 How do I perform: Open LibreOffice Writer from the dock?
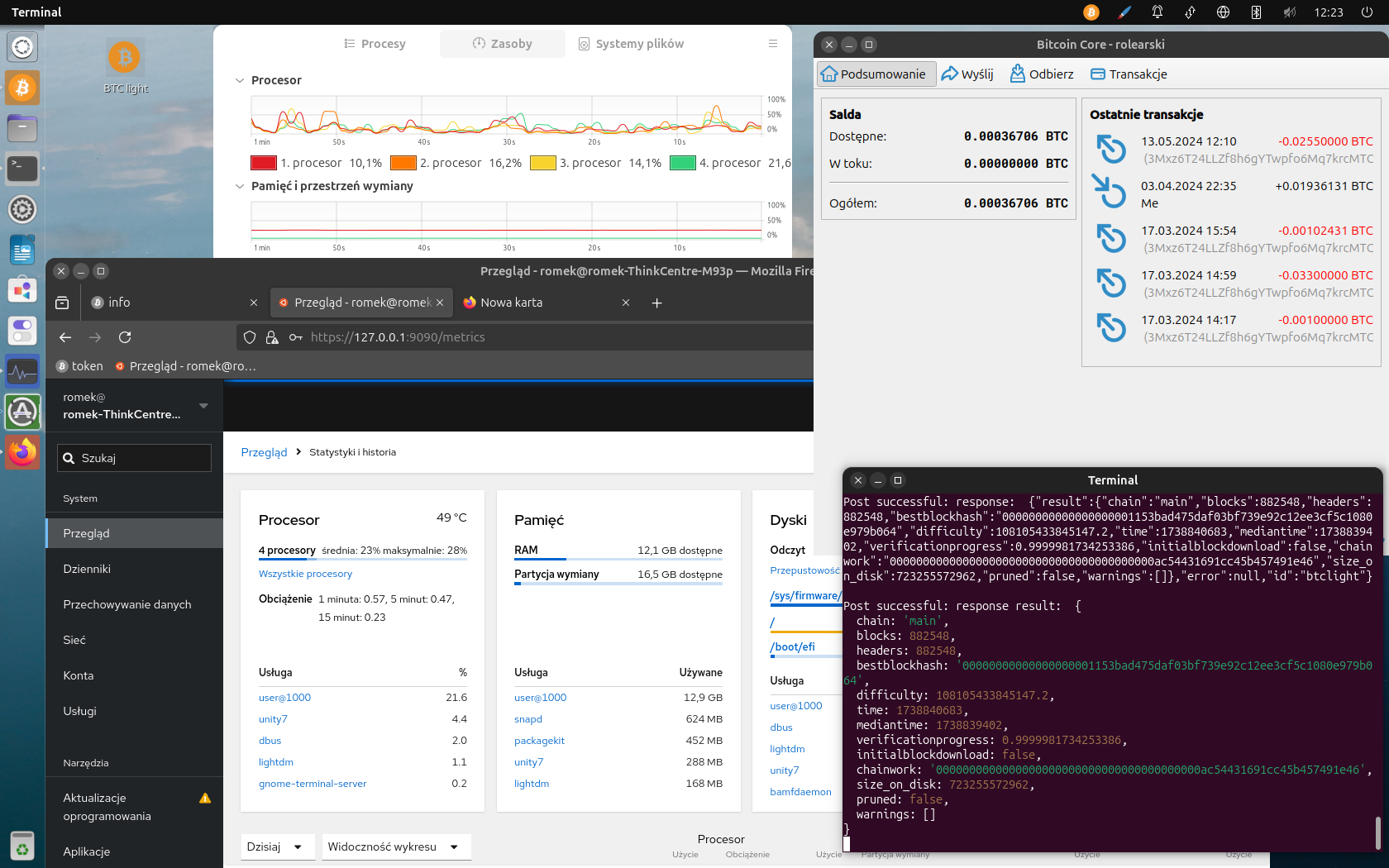tap(22, 250)
